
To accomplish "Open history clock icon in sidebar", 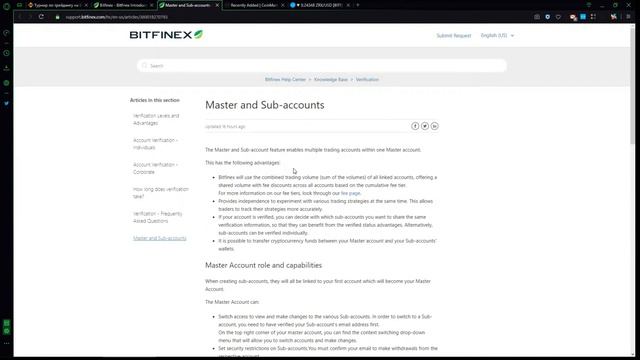I will coord(6,53).
